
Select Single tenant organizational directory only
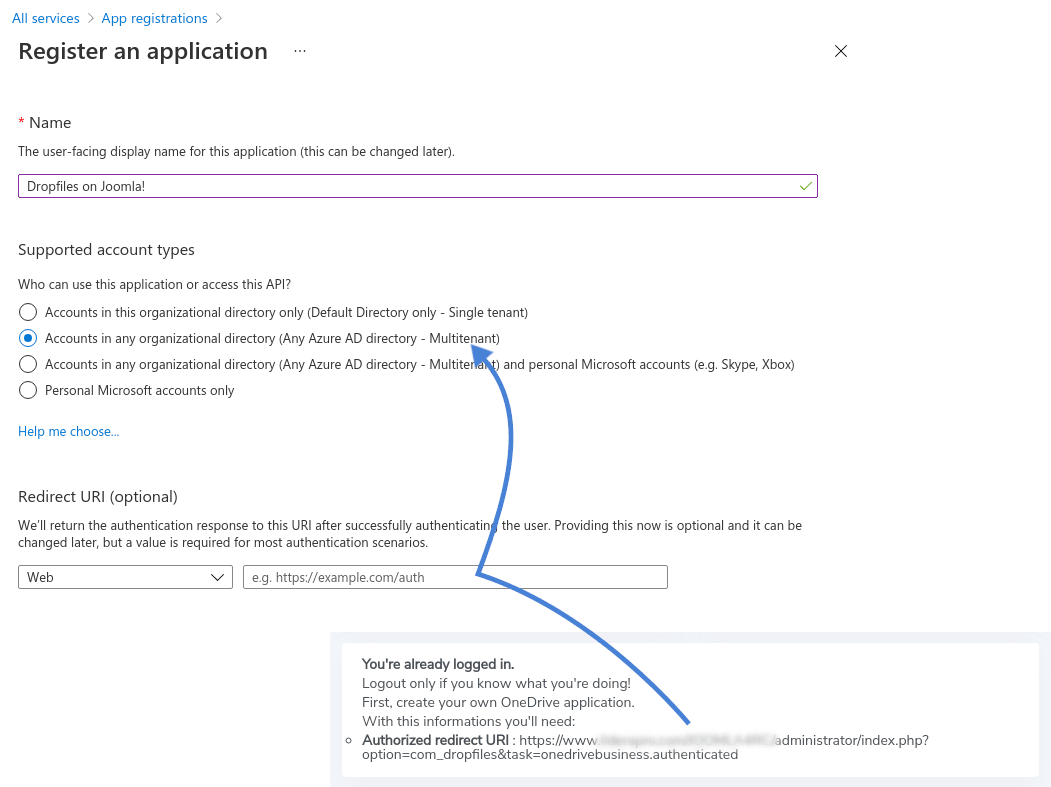(x=28, y=312)
